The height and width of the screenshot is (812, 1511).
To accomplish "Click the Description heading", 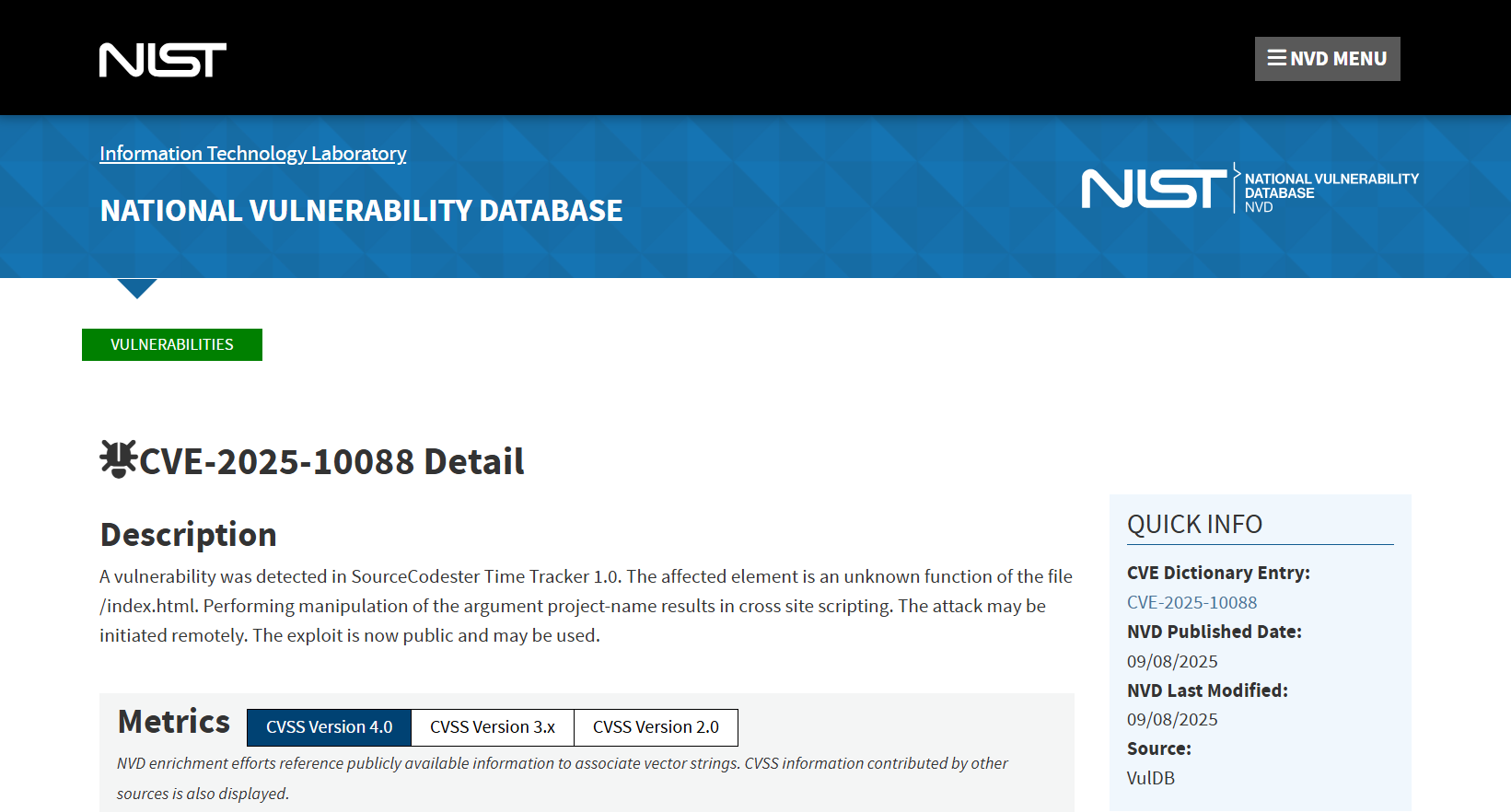I will click(188, 535).
